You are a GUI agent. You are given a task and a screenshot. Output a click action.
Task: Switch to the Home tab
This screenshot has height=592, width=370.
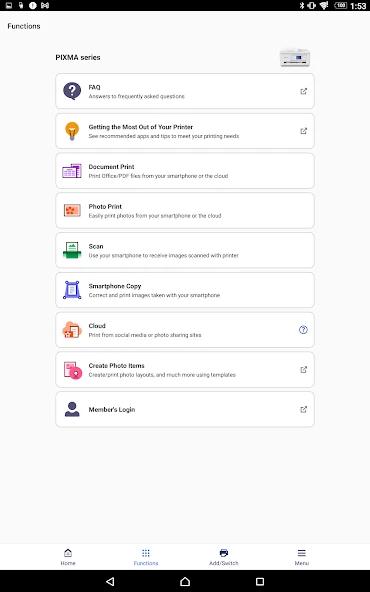pos(68,557)
